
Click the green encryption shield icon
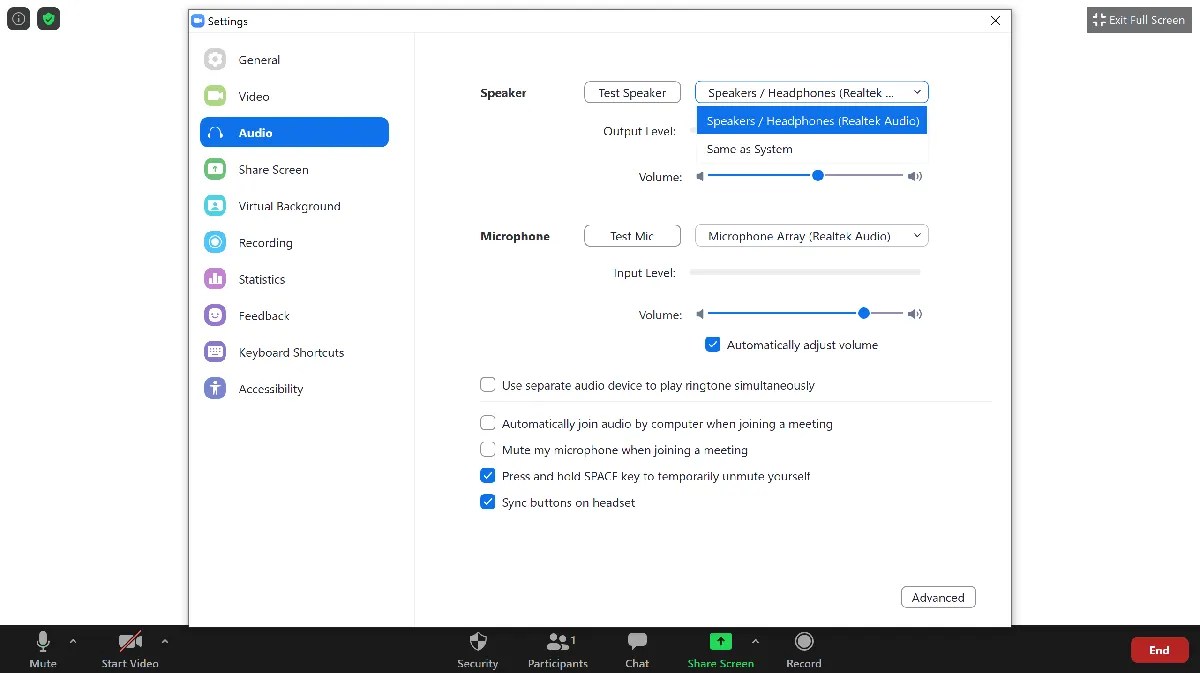pyautogui.click(x=49, y=19)
